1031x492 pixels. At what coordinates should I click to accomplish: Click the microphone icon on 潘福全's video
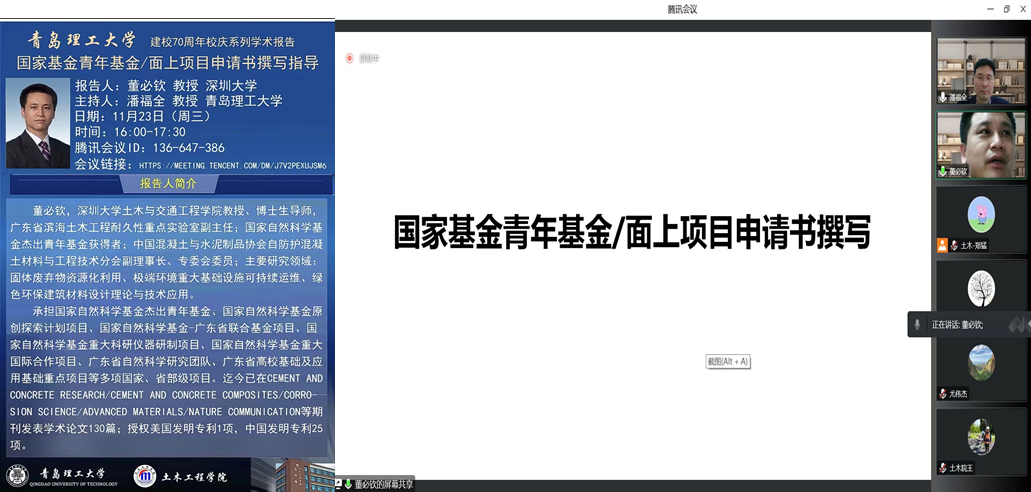[942, 98]
